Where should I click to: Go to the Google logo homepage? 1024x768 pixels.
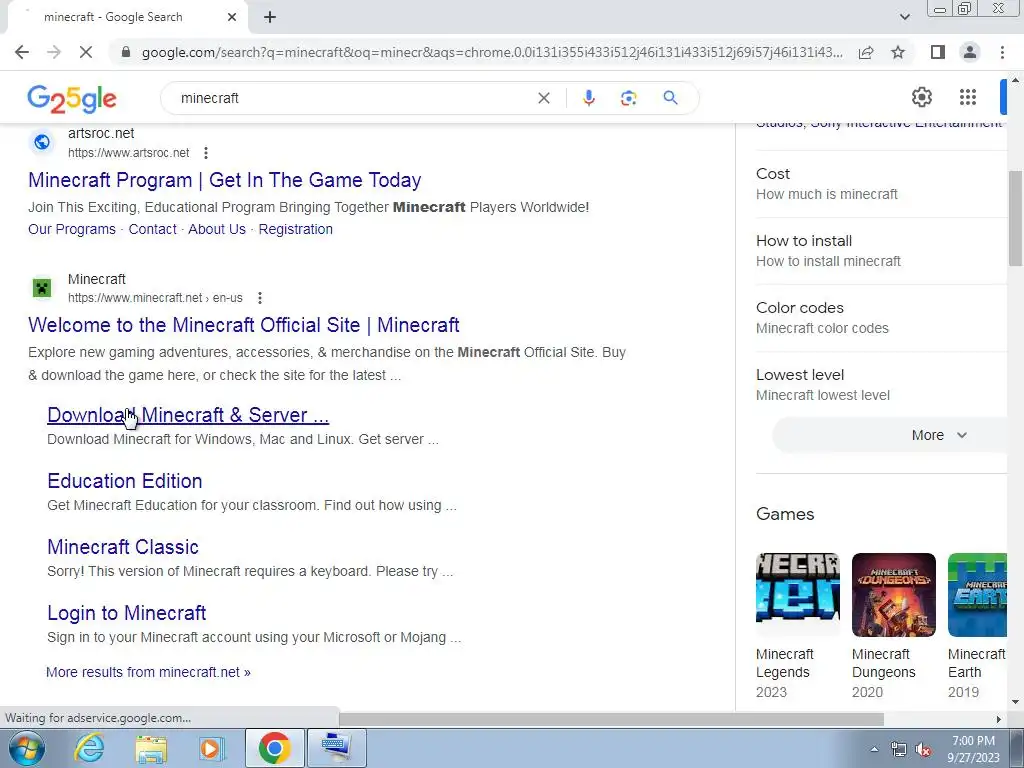pyautogui.click(x=72, y=99)
